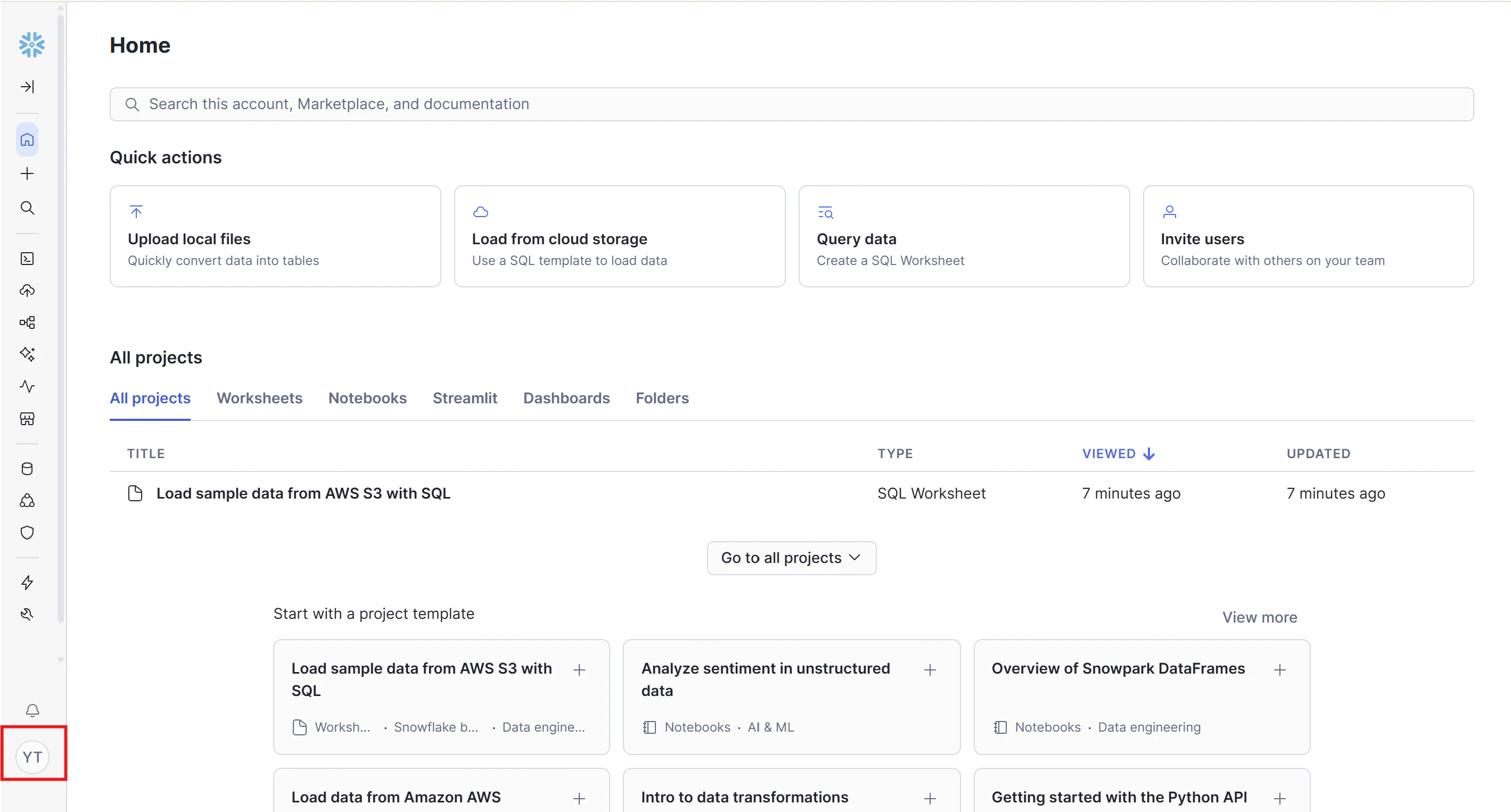Sort projects by the UPDATED column header

coord(1318,454)
